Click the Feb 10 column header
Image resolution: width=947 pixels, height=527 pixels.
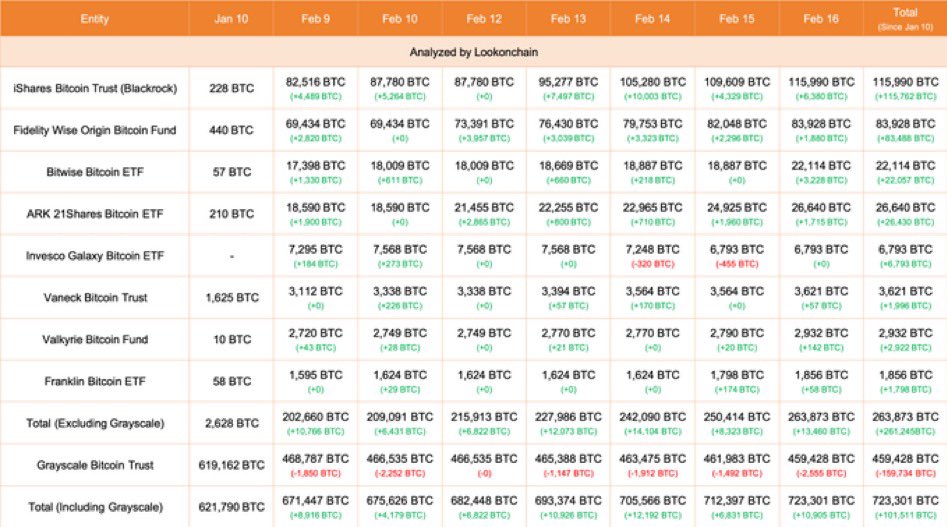pos(400,19)
